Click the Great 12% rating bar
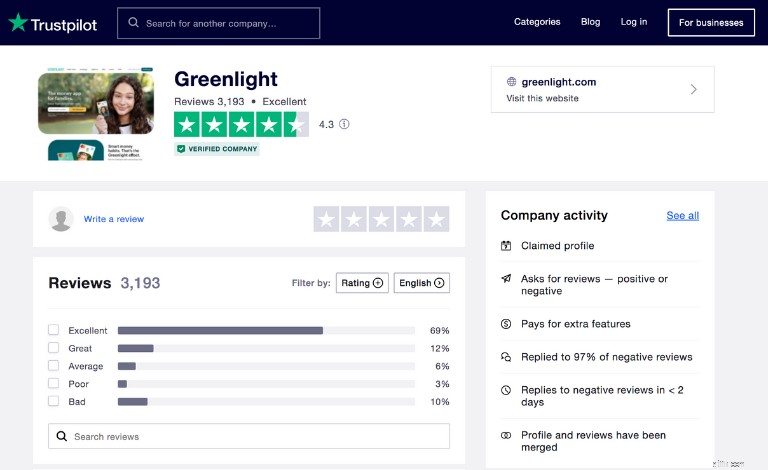Viewport: 768px width, 470px height. (x=266, y=348)
